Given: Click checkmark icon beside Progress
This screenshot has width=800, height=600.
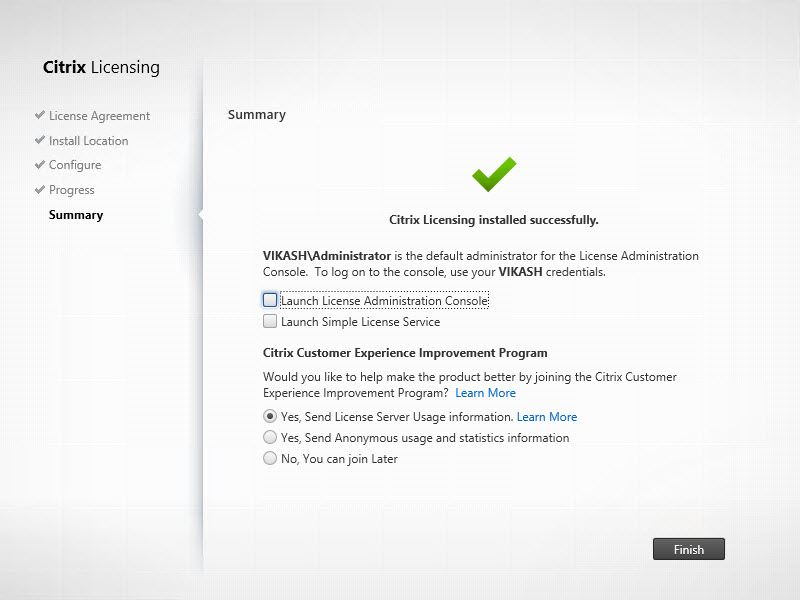Looking at the screenshot, I should click(40, 189).
